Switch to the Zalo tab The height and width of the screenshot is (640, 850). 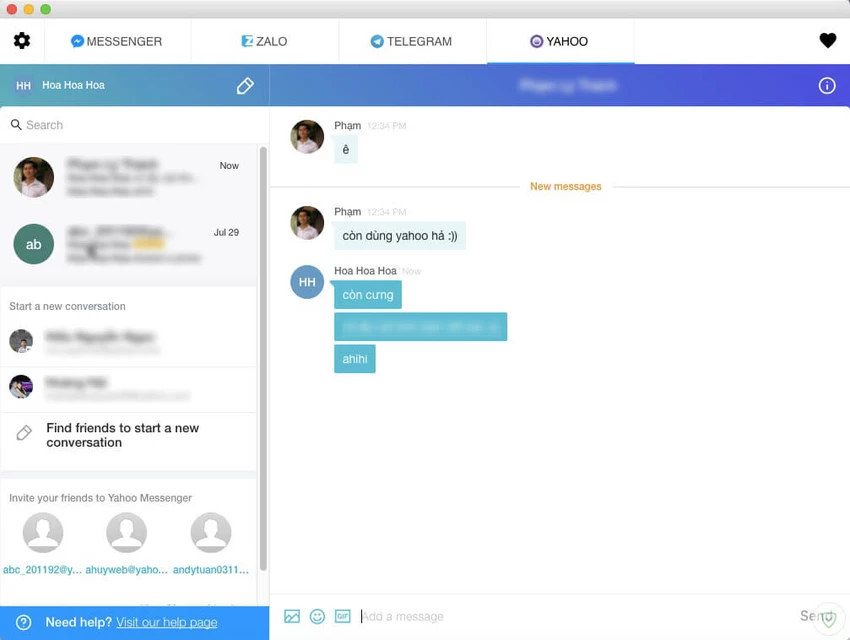click(x=264, y=41)
